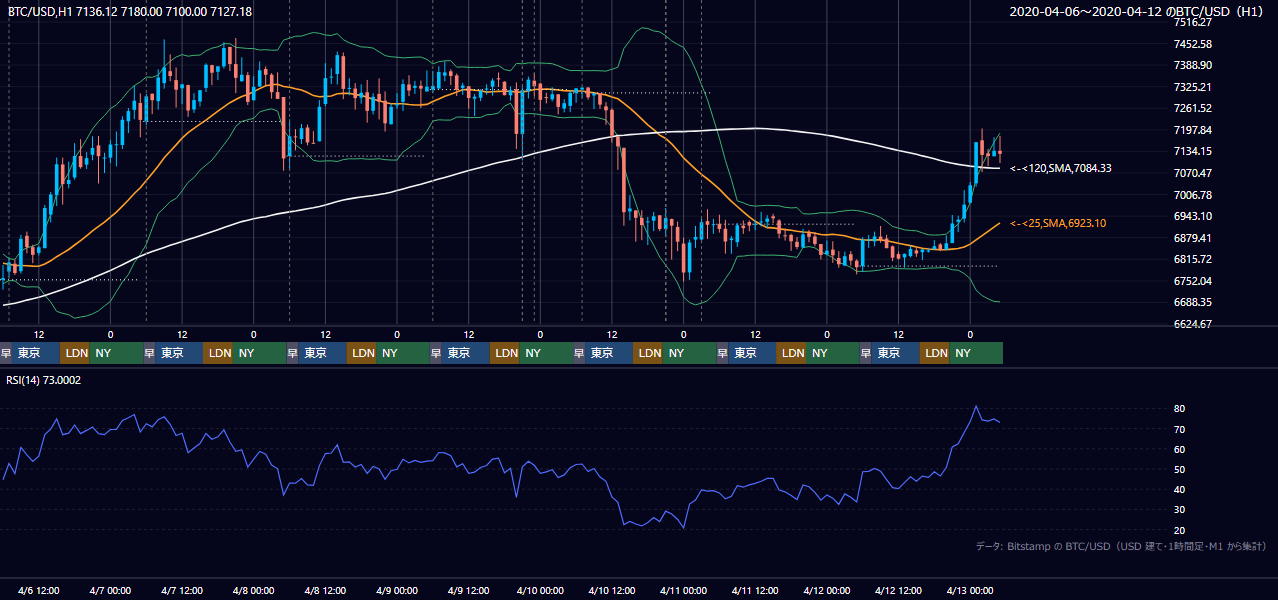Click the 4/6 12:00 date label
This screenshot has height=600, width=1278.
(x=39, y=591)
